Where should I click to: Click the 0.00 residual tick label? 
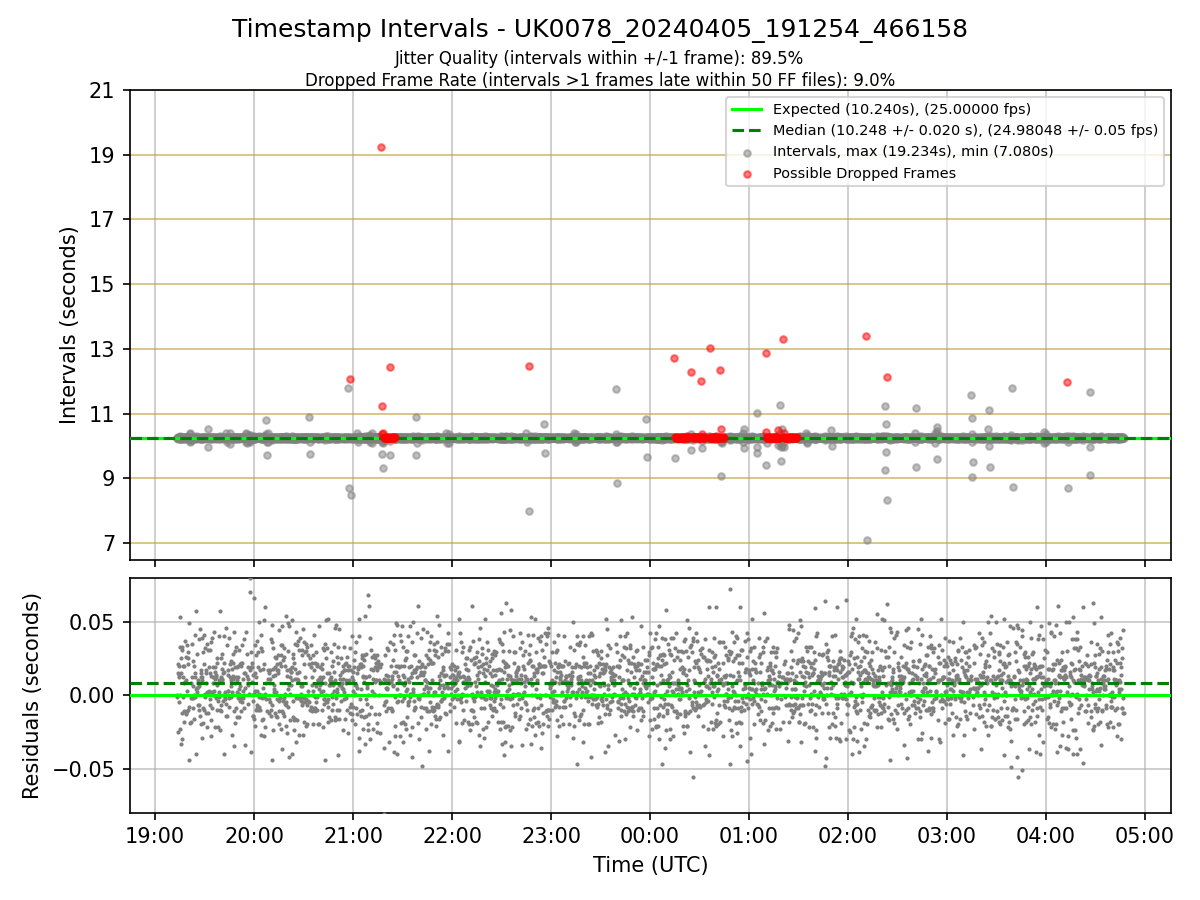[91, 695]
